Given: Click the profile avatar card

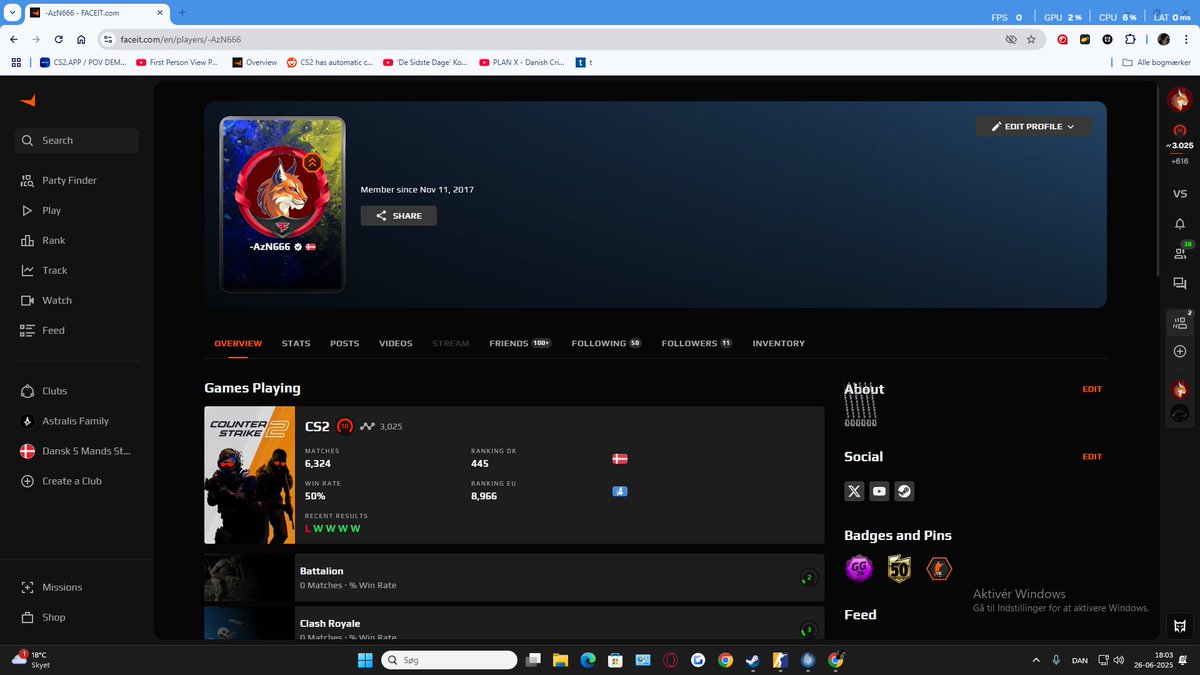Looking at the screenshot, I should click(x=282, y=205).
